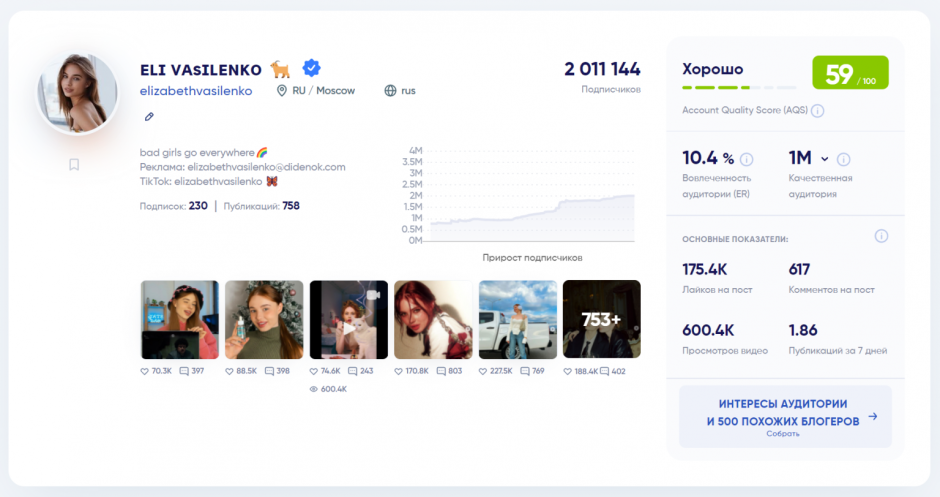
Task: Click the comment icon beside 243
Action: 352,372
